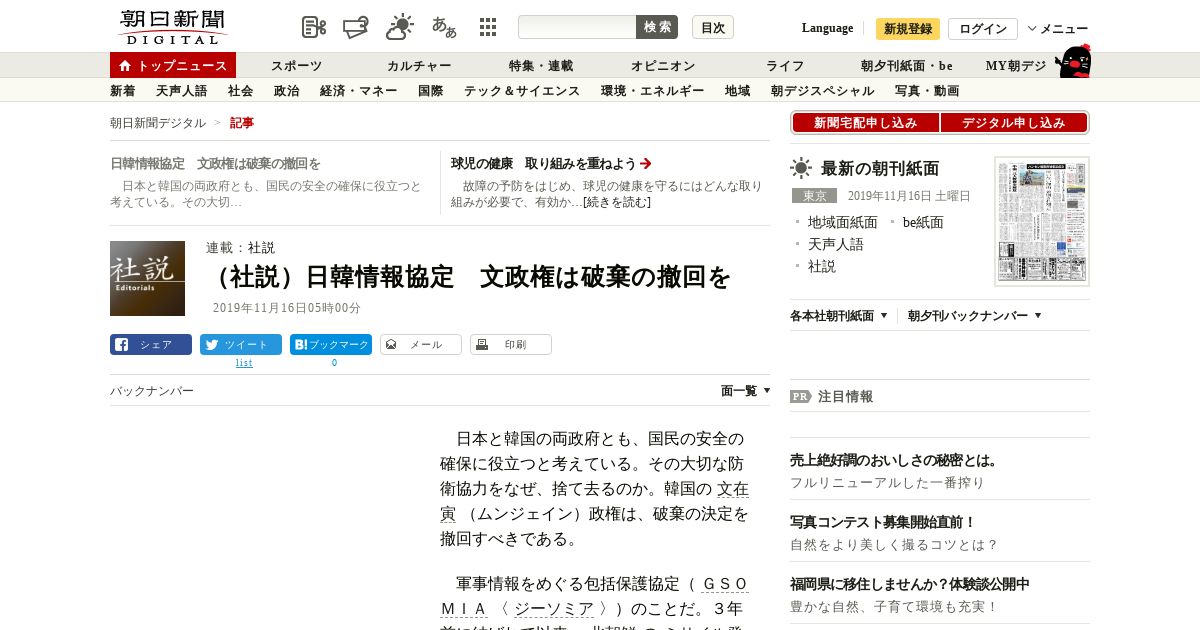Go to 国際 section

tap(430, 90)
